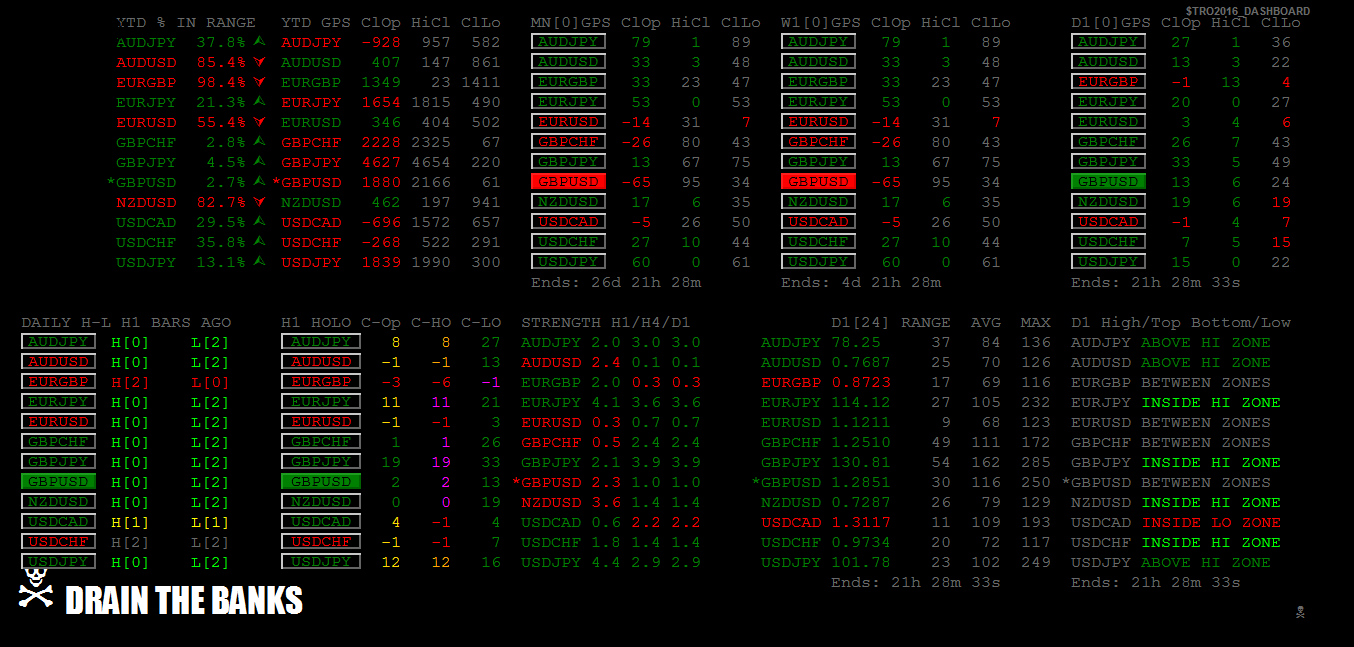Click the red down arrow beside NZDUSD 82.7%

click(260, 202)
